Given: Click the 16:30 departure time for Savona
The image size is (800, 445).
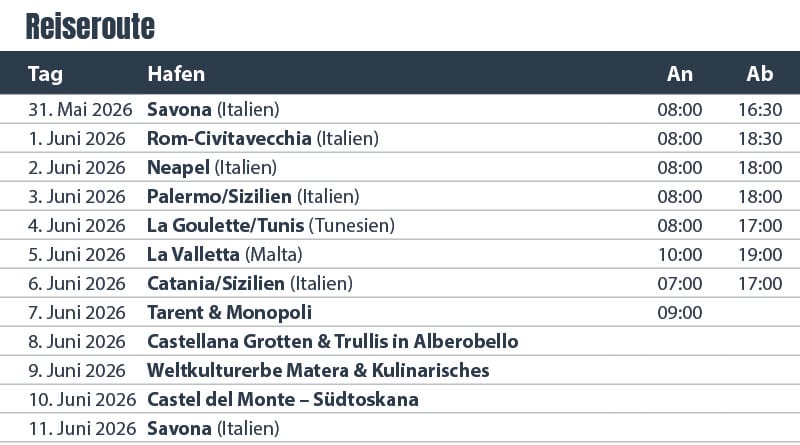Looking at the screenshot, I should (761, 109).
